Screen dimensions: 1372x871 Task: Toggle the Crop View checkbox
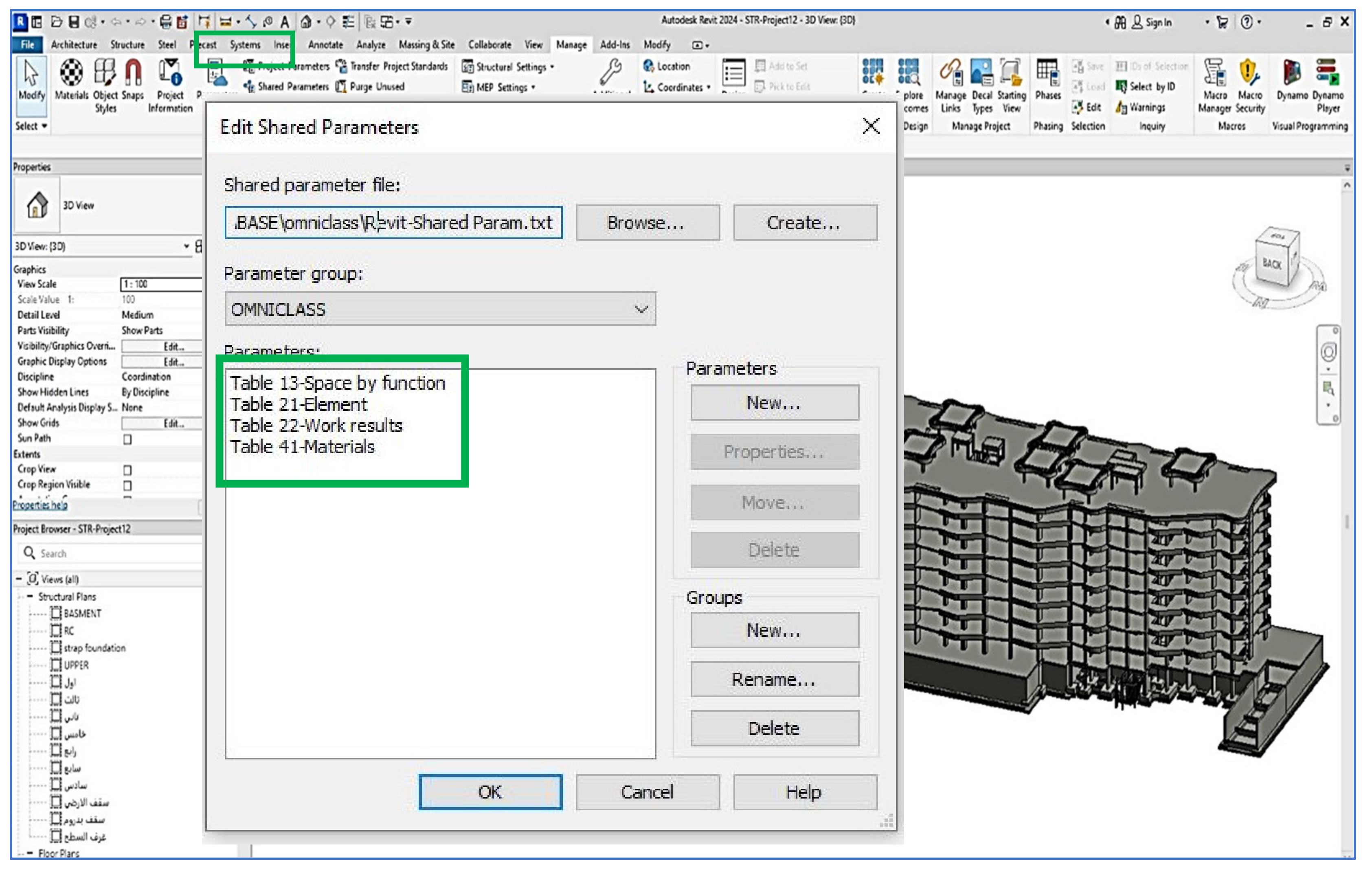point(127,470)
